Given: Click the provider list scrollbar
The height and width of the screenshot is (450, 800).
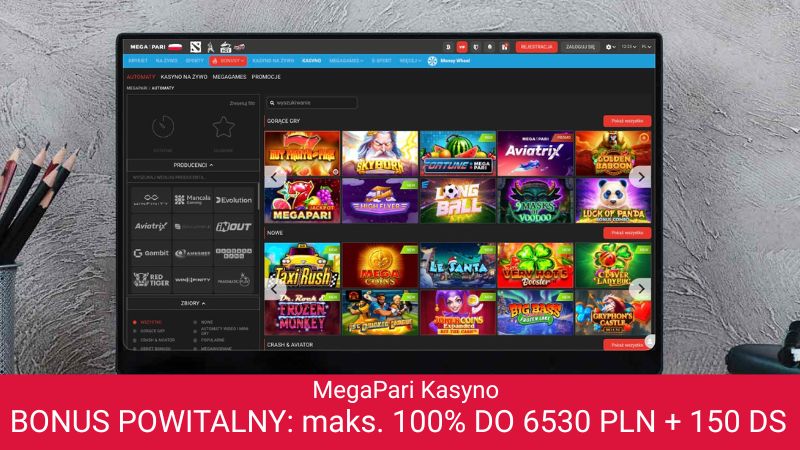Looking at the screenshot, I should (258, 196).
